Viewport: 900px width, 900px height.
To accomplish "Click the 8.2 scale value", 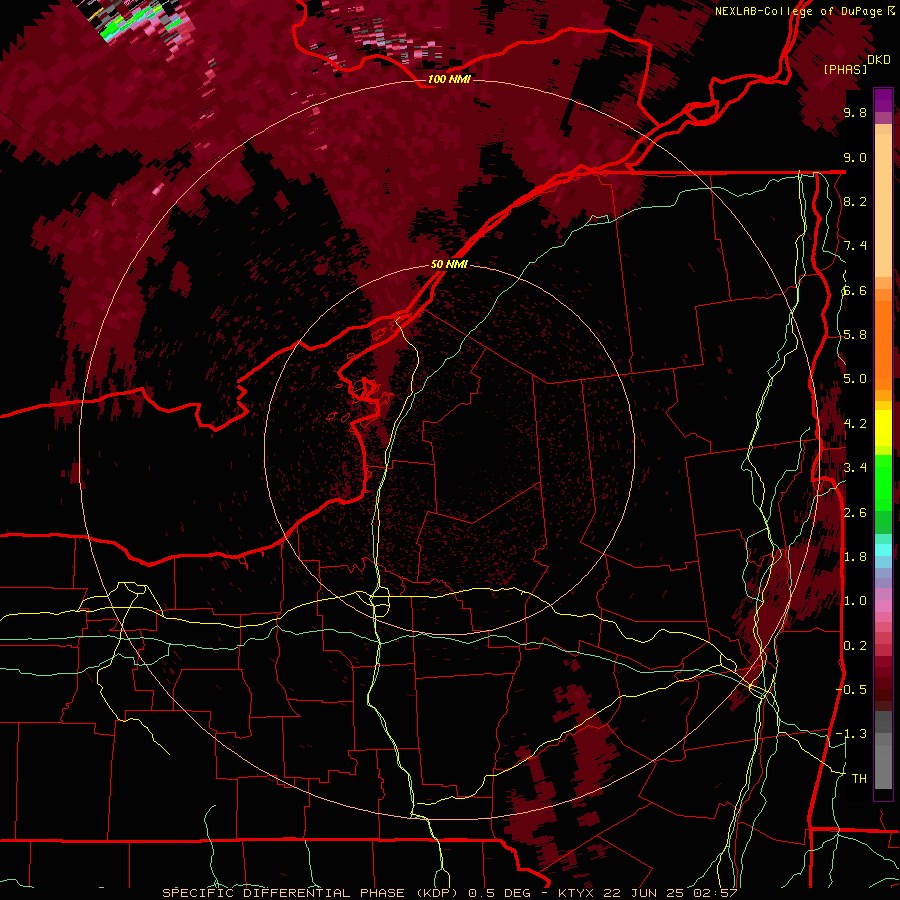I will pyautogui.click(x=855, y=201).
